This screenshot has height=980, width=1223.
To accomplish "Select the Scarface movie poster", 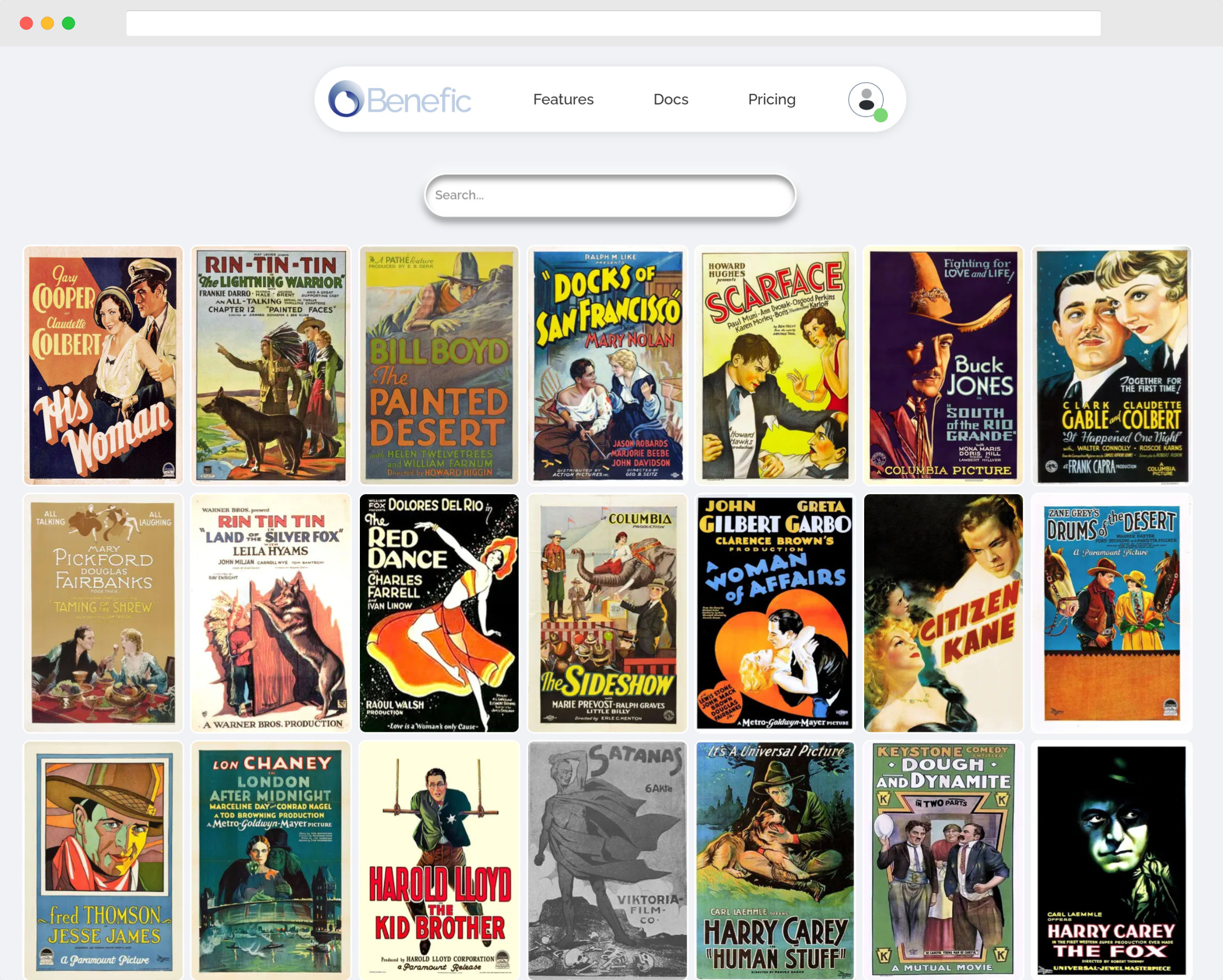I will pos(775,365).
